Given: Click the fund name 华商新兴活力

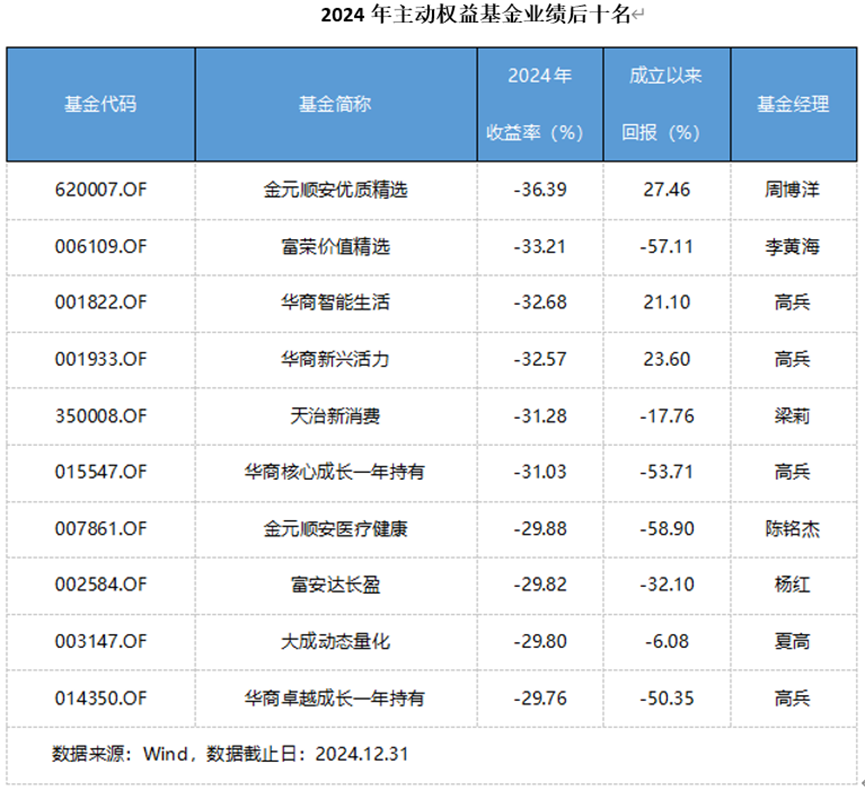Looking at the screenshot, I should (x=335, y=359).
